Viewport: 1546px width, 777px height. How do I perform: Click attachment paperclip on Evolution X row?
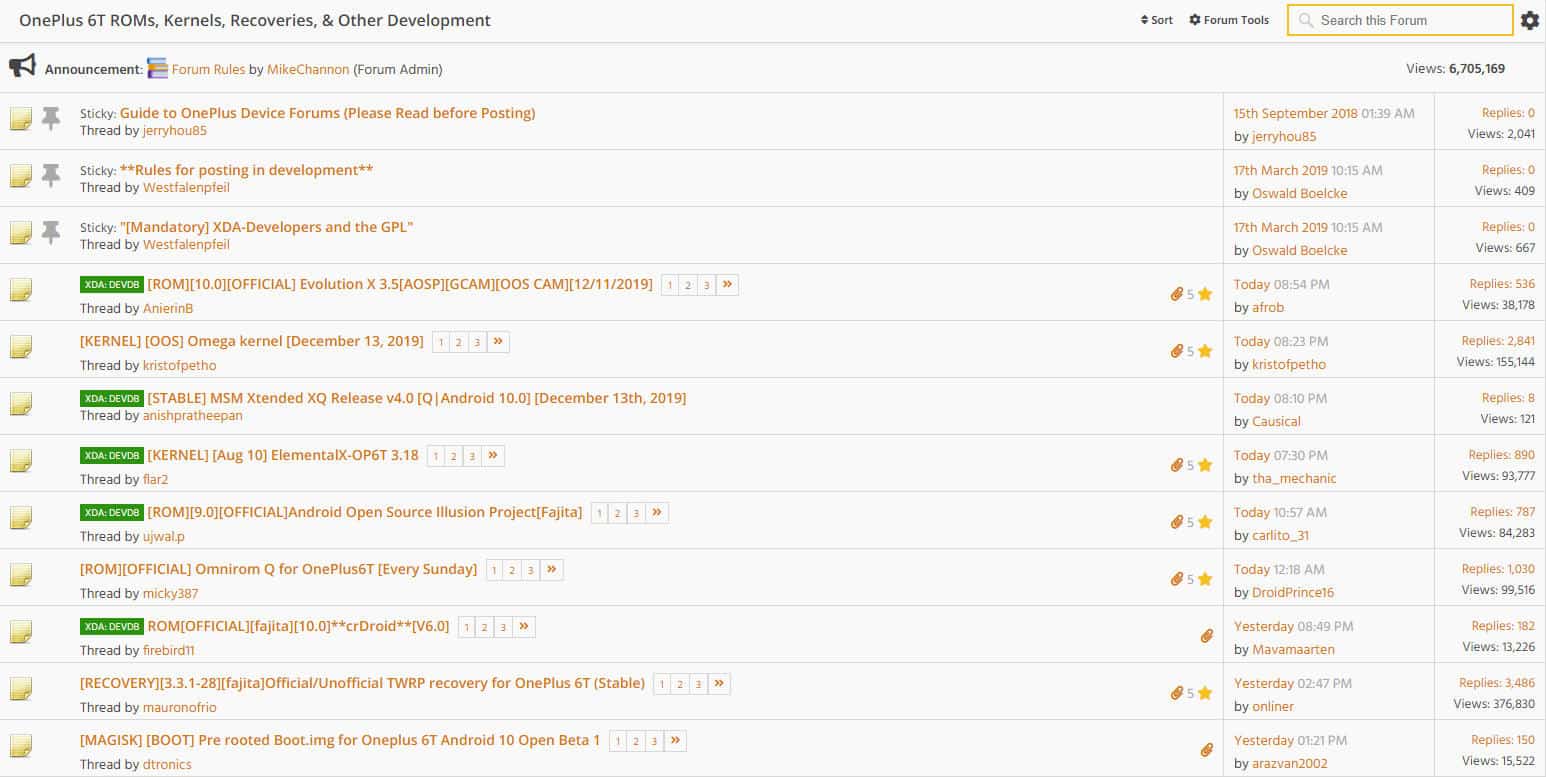click(x=1177, y=294)
